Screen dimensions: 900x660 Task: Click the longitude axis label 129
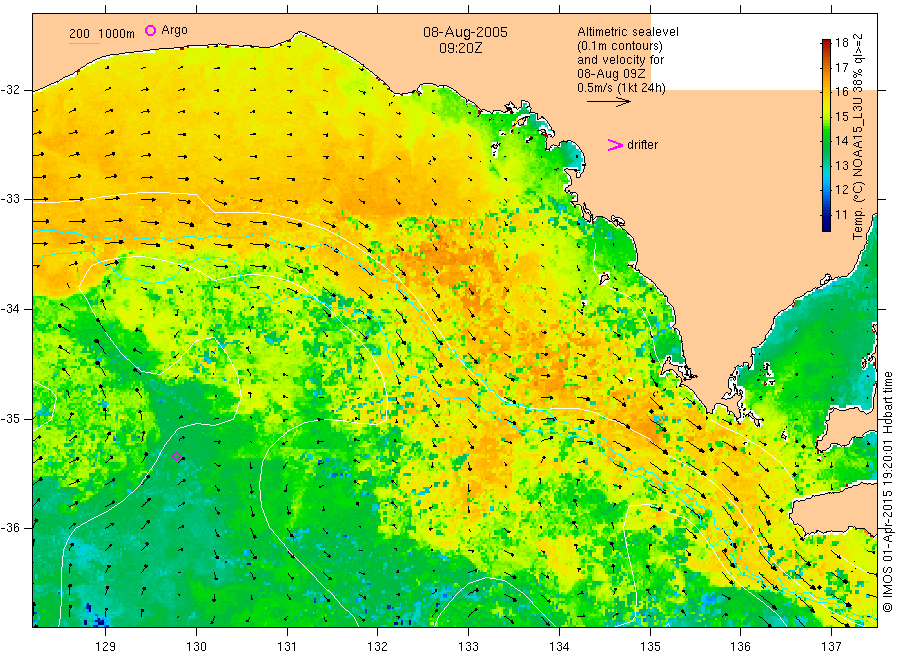(x=106, y=647)
